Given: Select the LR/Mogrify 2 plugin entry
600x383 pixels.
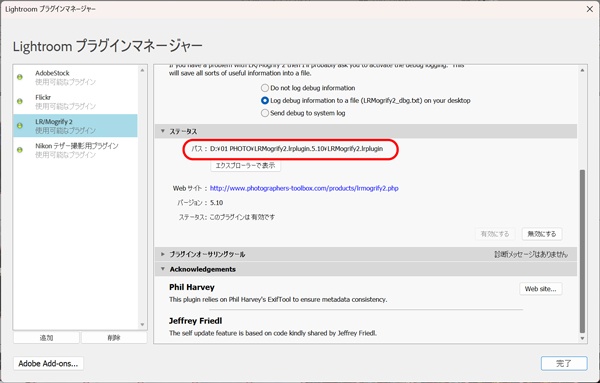Looking at the screenshot, I should point(75,125).
